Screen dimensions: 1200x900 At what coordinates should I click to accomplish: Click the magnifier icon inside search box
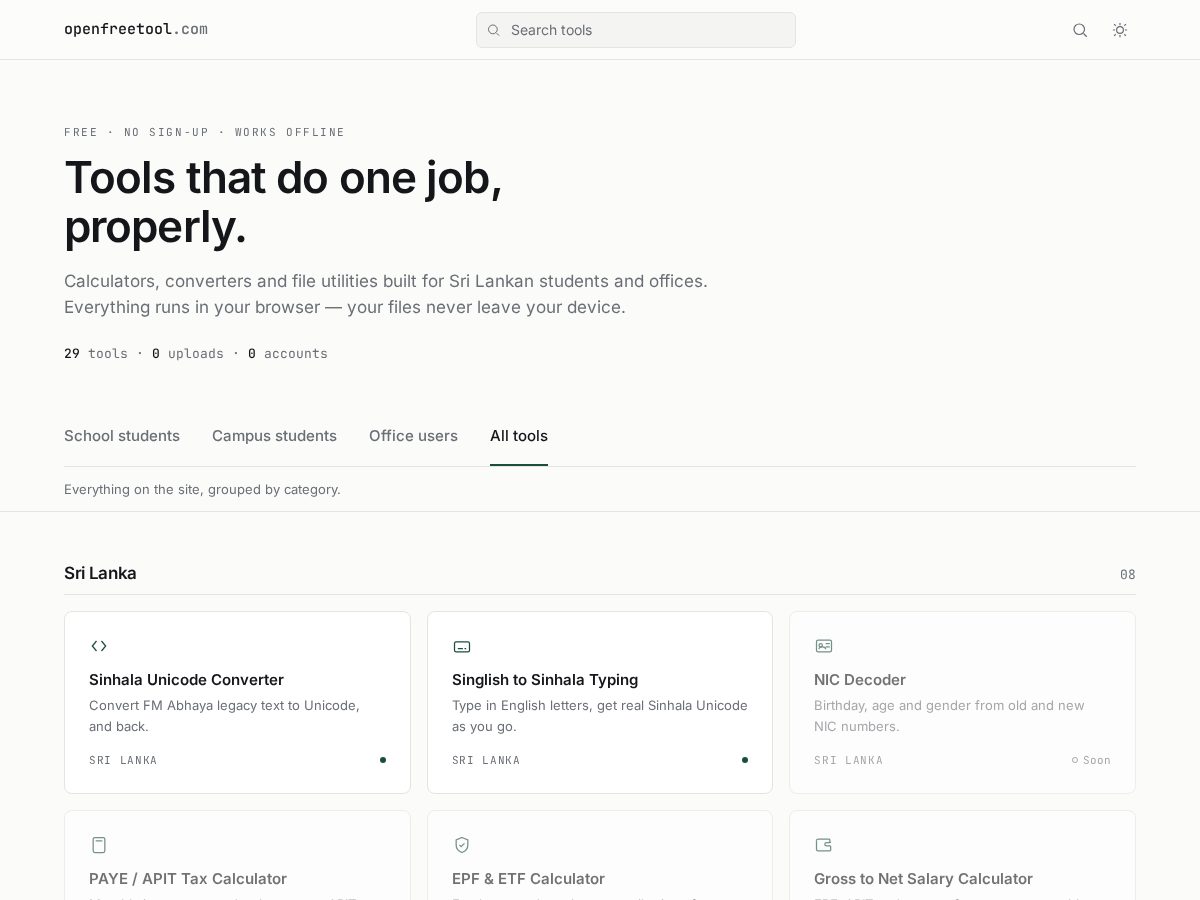pyautogui.click(x=493, y=30)
